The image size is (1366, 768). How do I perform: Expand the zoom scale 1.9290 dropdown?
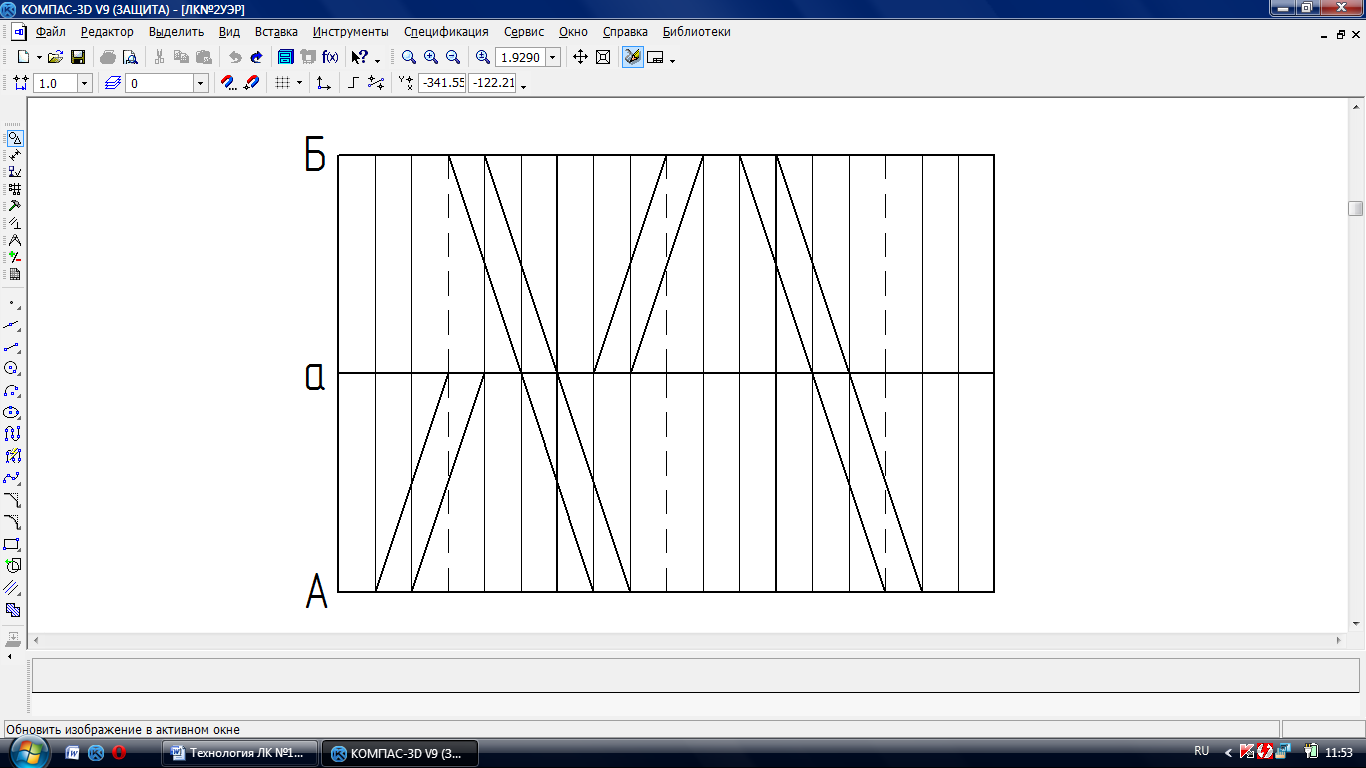pos(553,57)
